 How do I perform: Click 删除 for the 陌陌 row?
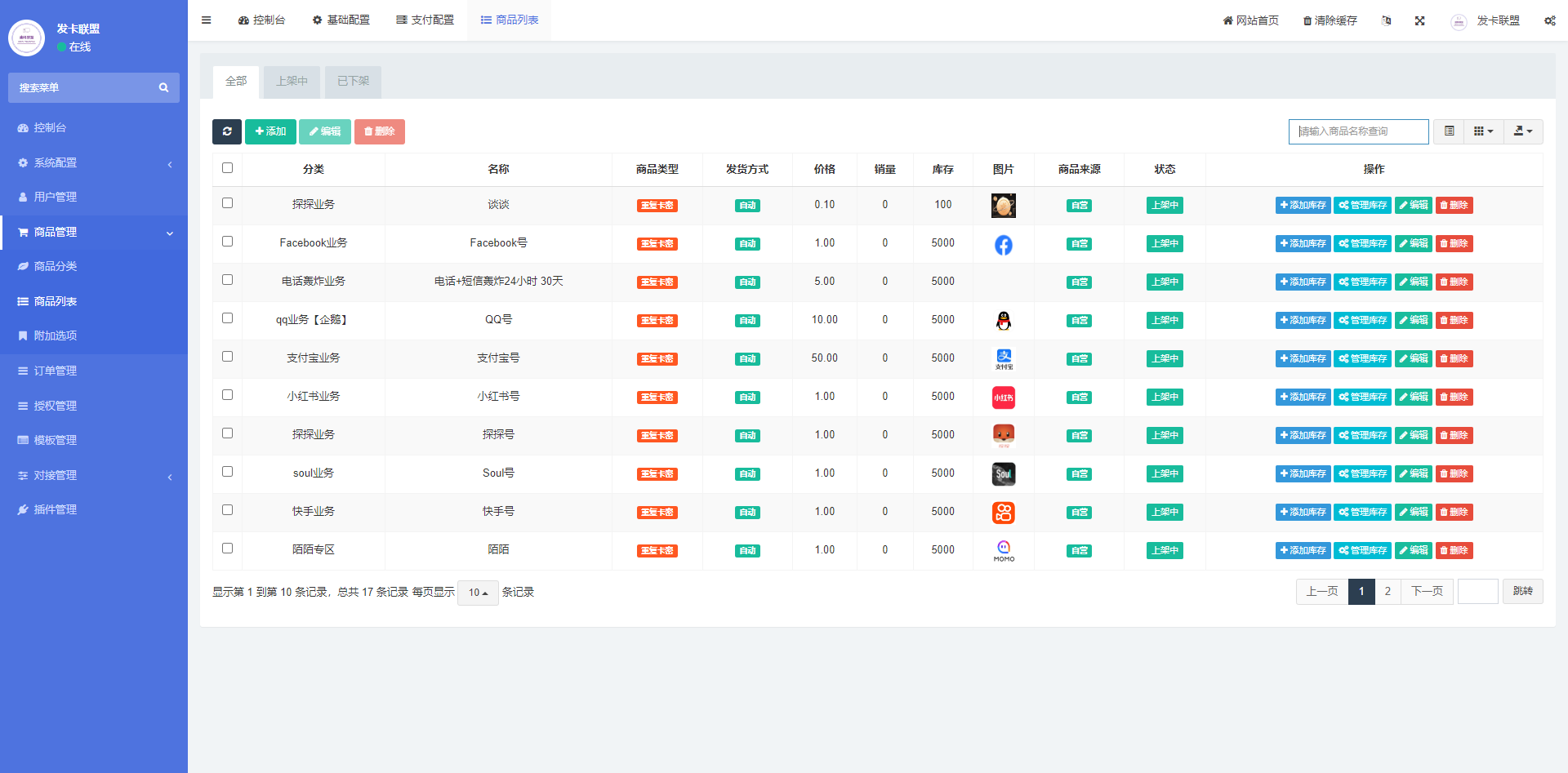coord(1454,551)
